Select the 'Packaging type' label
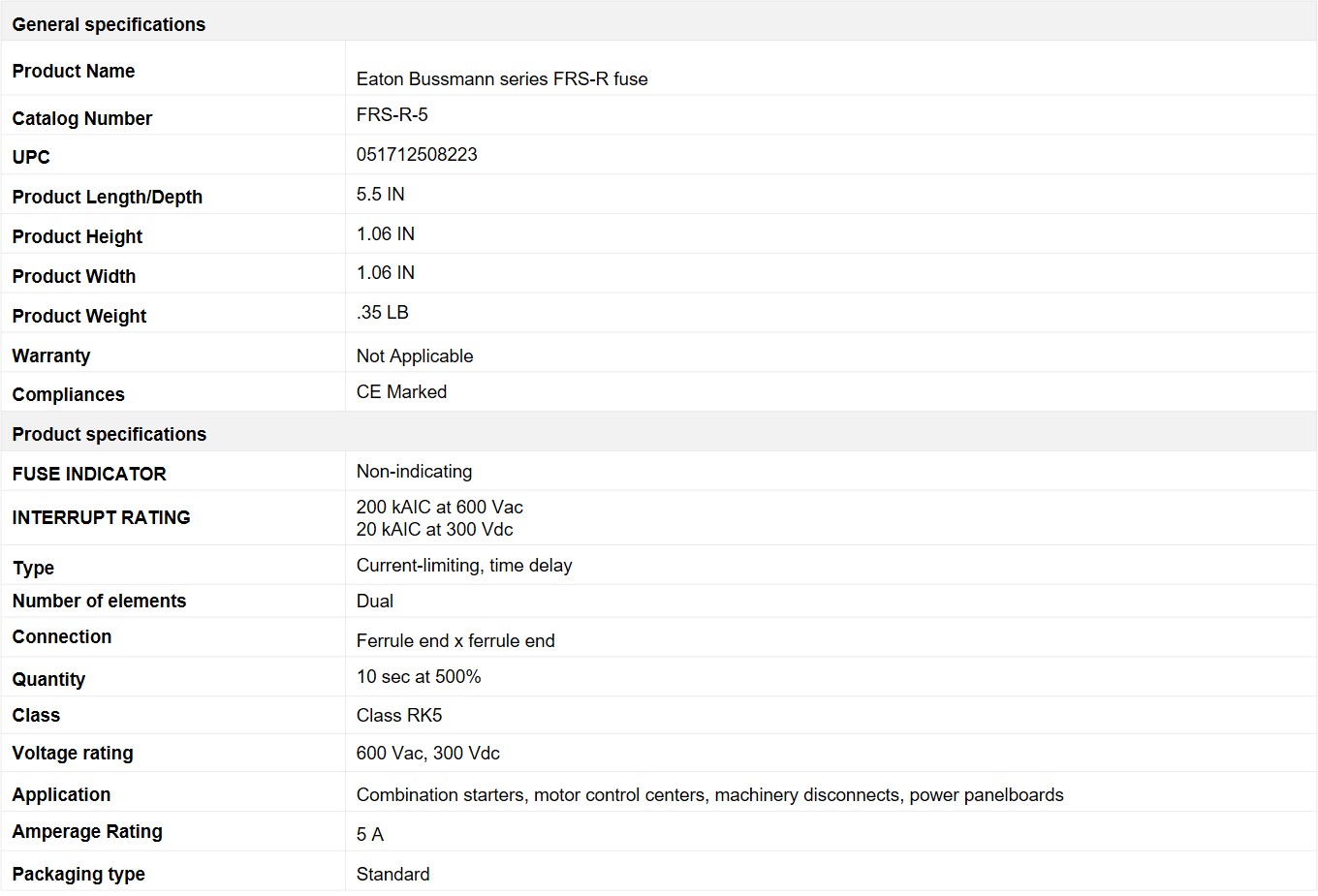Screen dimensions: 1318x896 click(78, 874)
